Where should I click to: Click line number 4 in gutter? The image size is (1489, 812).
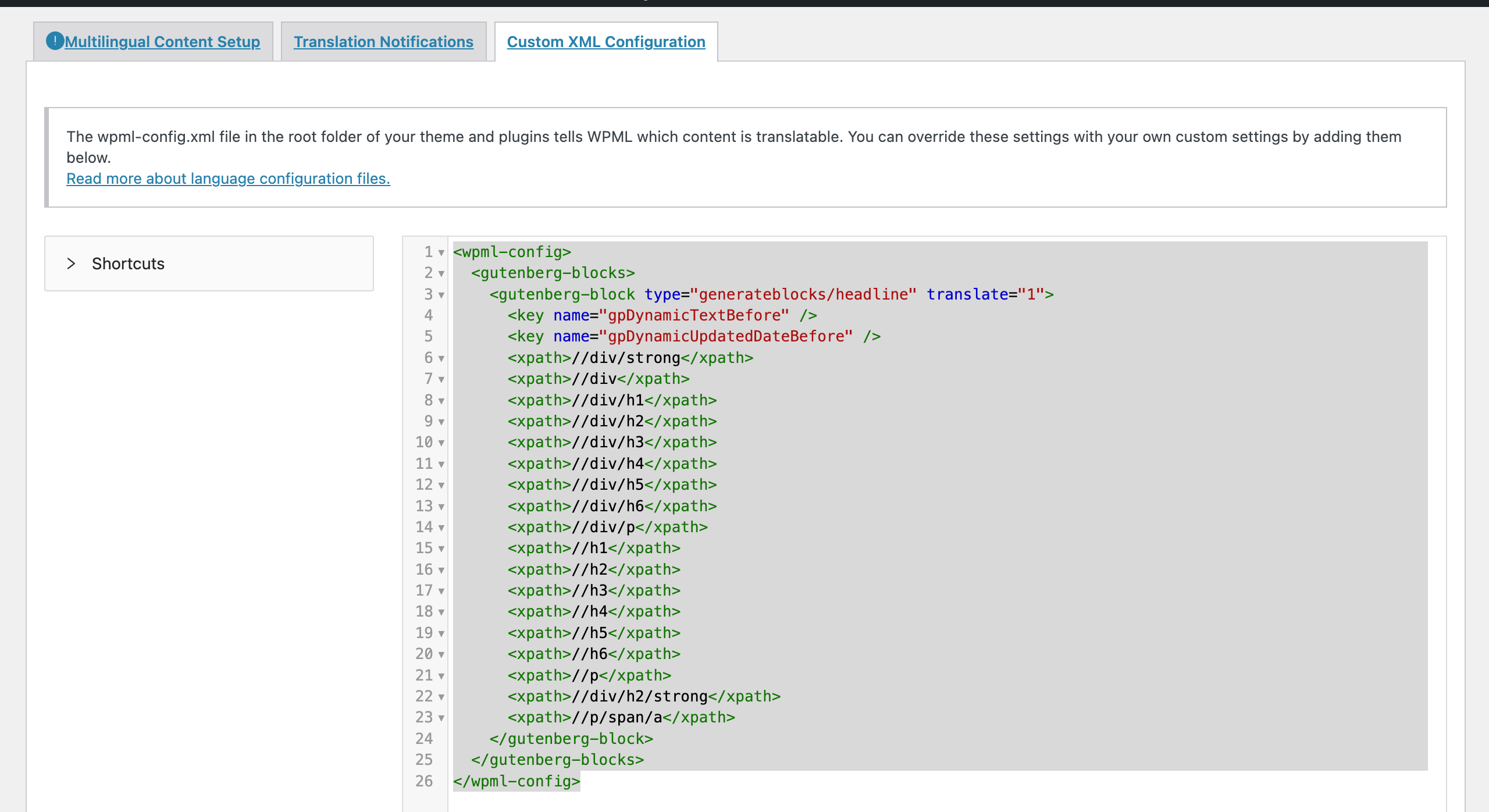click(429, 315)
